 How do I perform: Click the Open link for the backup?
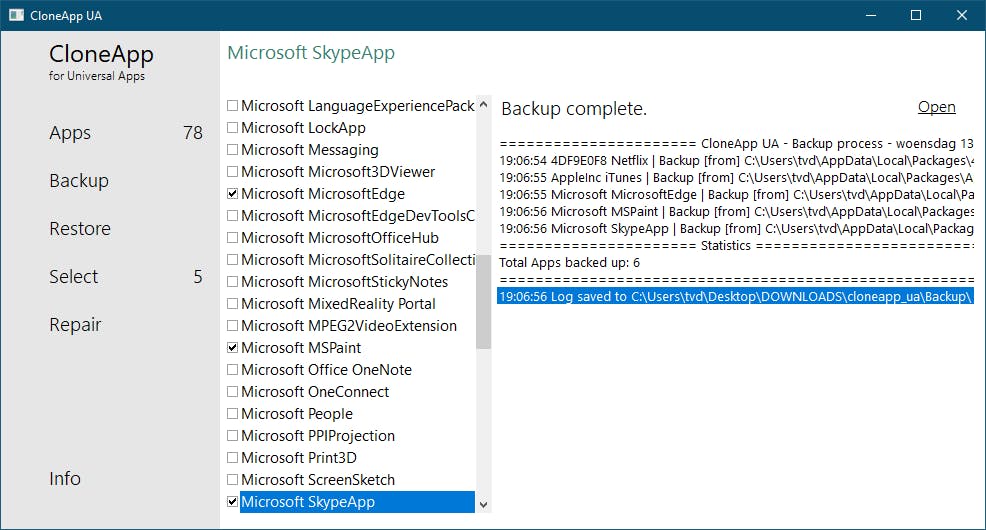pyautogui.click(x=936, y=107)
